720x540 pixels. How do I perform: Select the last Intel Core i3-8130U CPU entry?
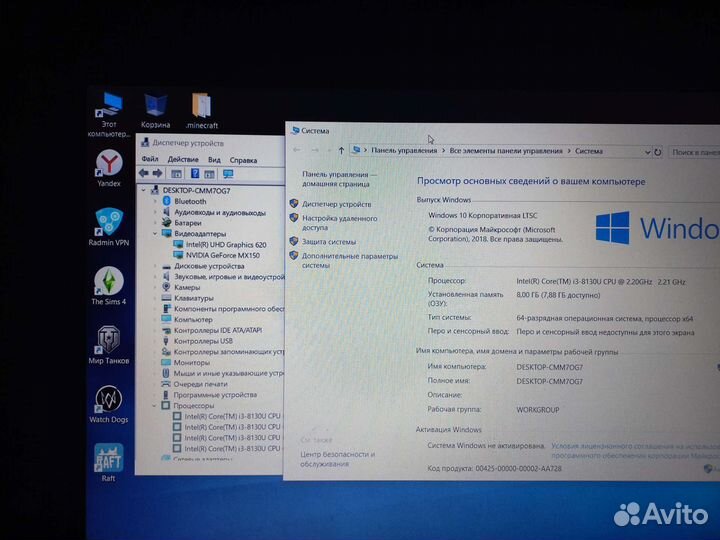point(232,449)
